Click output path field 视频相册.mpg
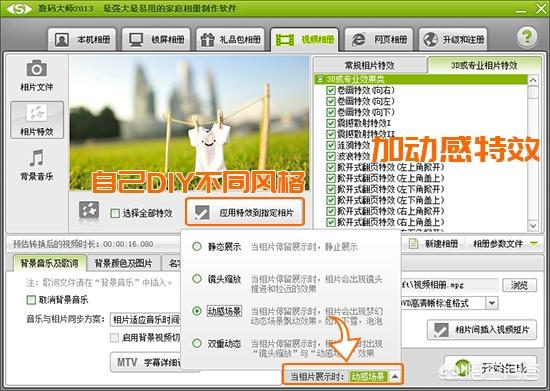This screenshot has width=550, height=391. pyautogui.click(x=449, y=285)
